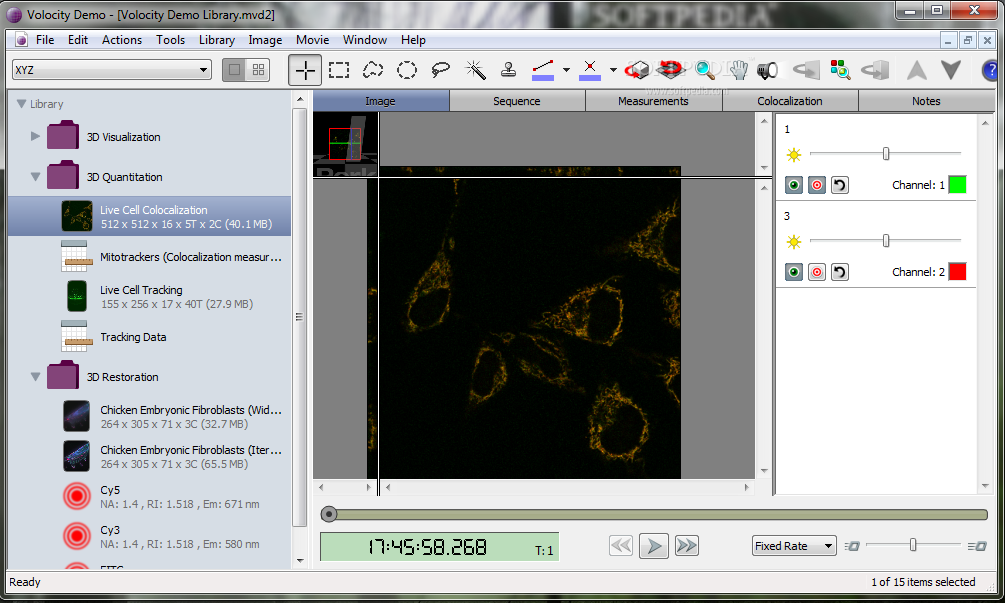Screen dimensions: 1005x603
Task: Step forward to next timepoint
Action: [686, 546]
